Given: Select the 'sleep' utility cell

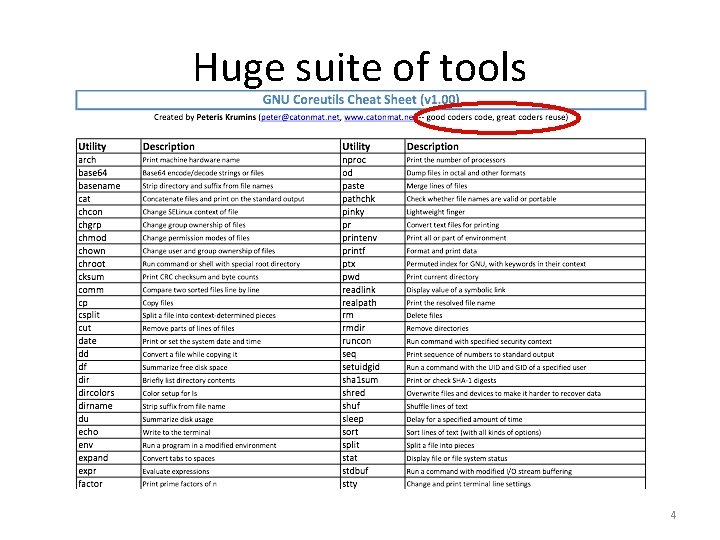Looking at the screenshot, I should click(x=372, y=419).
